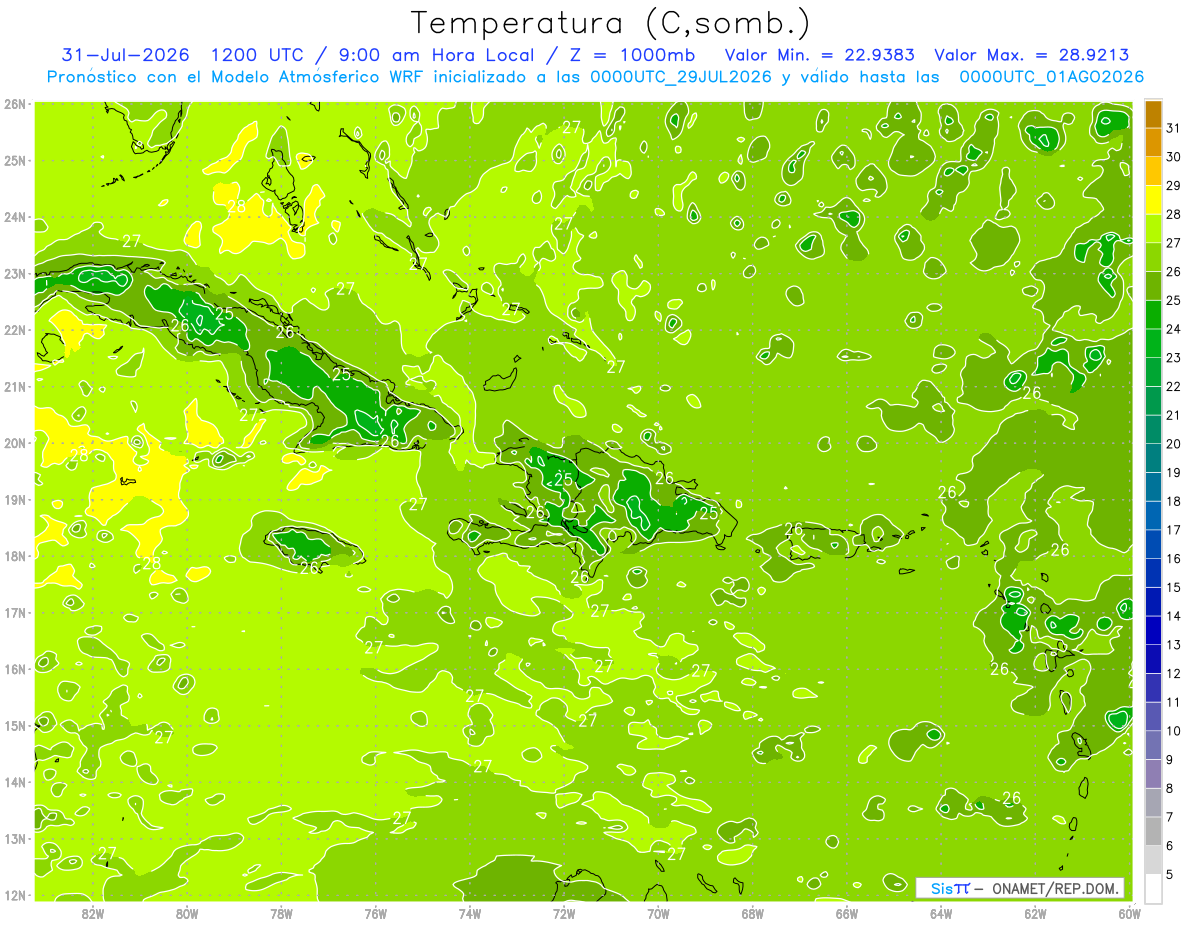The image size is (1200, 927).
Task: Click the "Valor Min. = 22.9383" value
Action: pyautogui.click(x=820, y=55)
